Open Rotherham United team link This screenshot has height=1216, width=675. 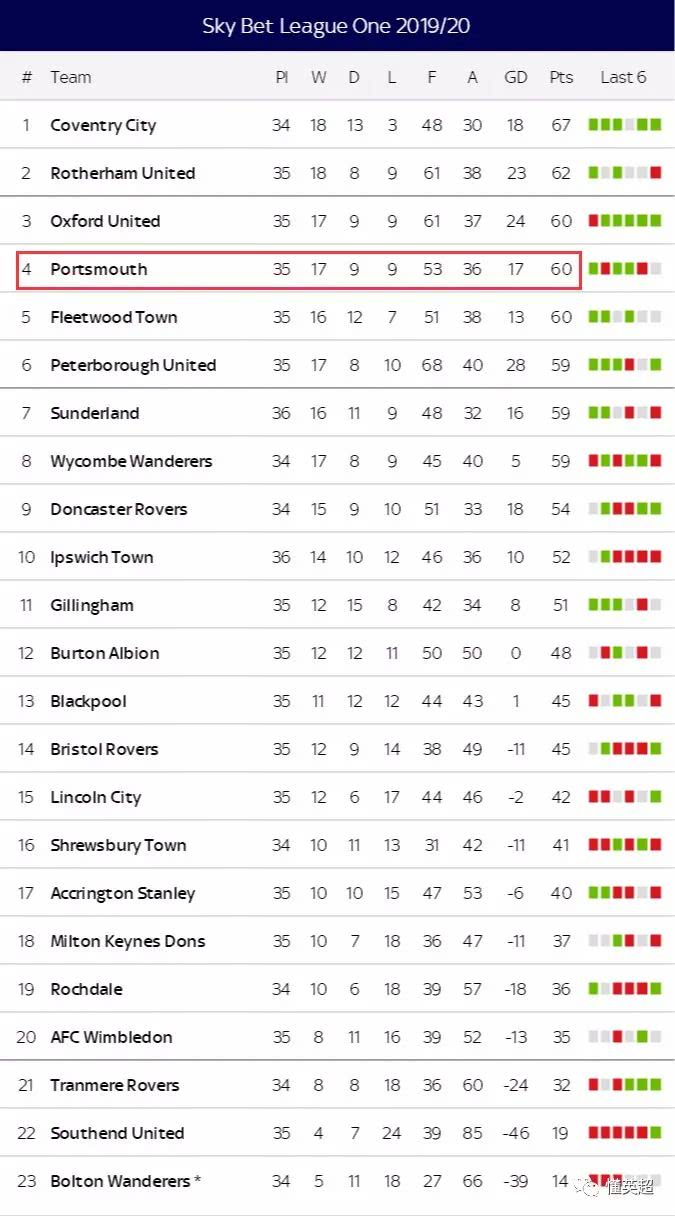point(123,173)
